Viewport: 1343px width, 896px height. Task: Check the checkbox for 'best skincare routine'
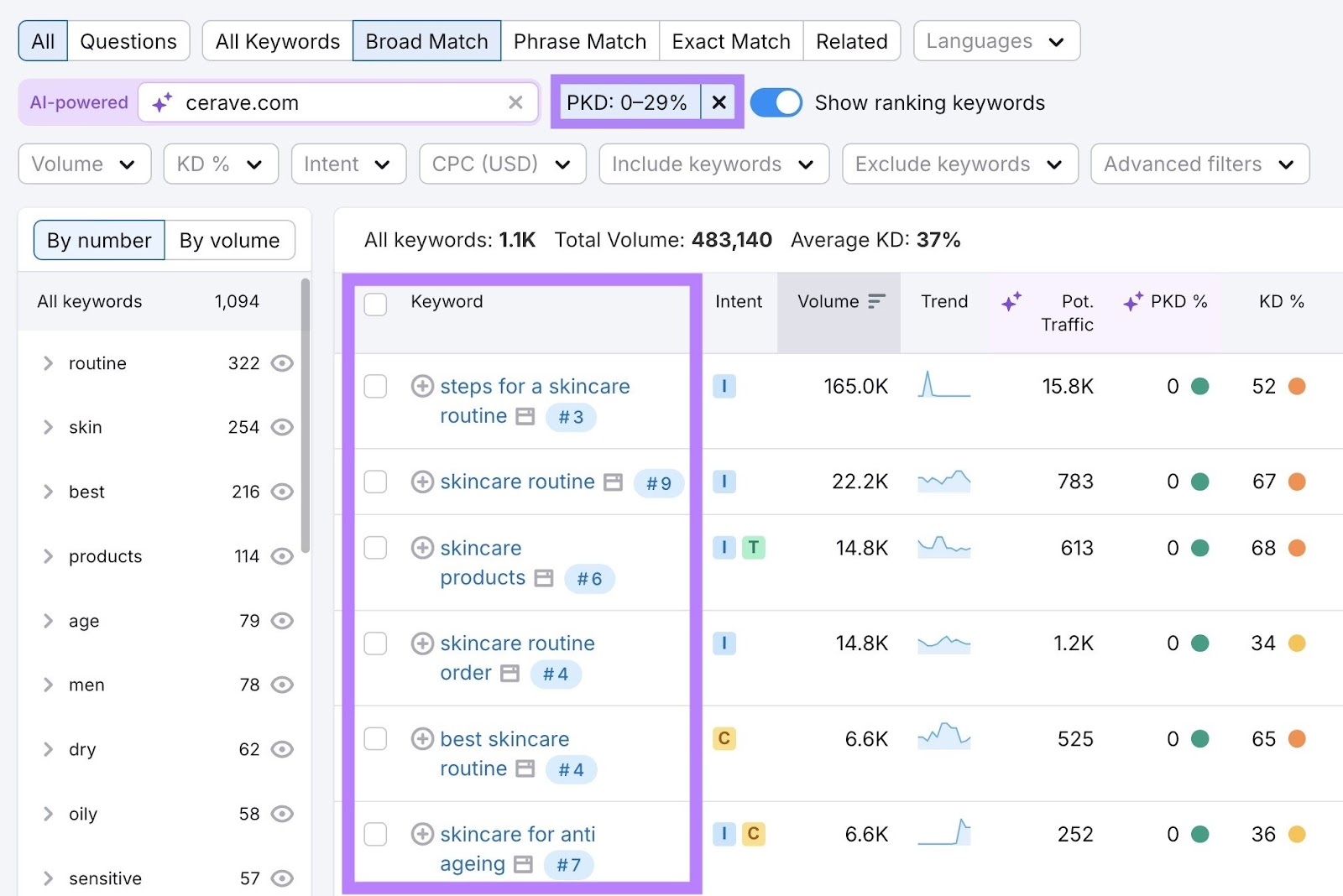(375, 739)
